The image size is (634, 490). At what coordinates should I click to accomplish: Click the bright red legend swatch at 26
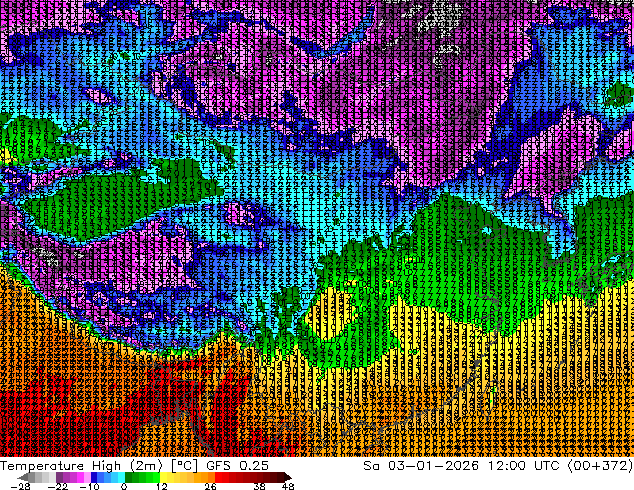(x=218, y=477)
